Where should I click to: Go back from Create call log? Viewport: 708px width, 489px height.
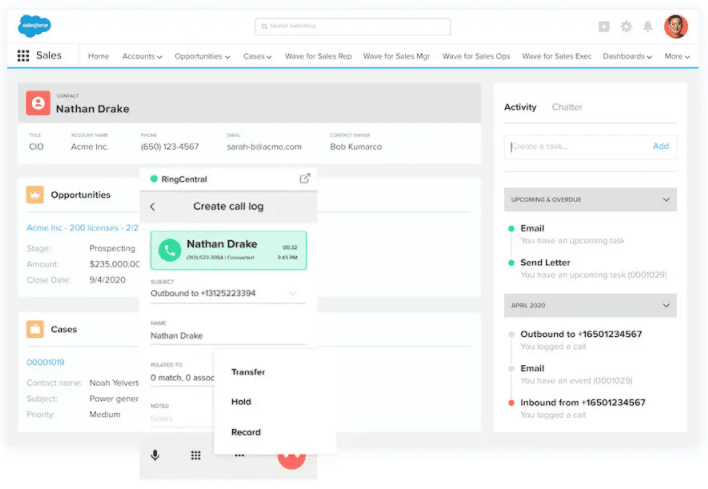(153, 207)
